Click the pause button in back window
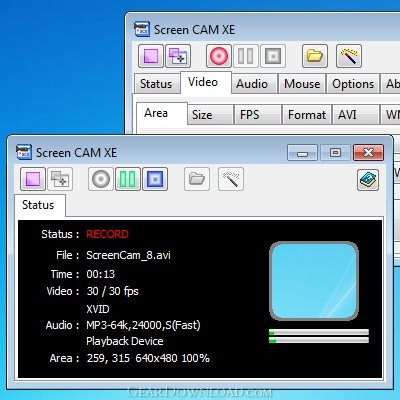Screen dimensions: 400x400 click(246, 56)
